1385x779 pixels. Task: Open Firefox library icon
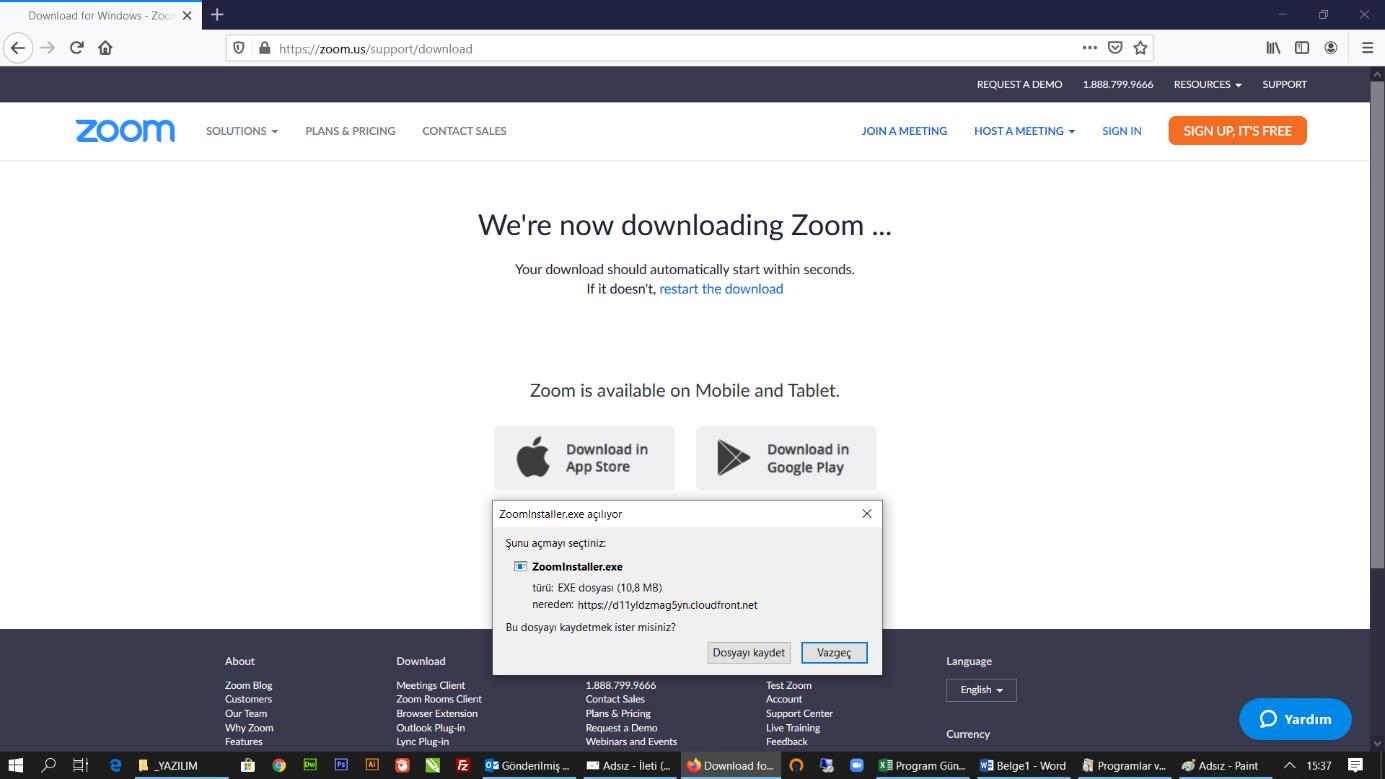pyautogui.click(x=1273, y=47)
